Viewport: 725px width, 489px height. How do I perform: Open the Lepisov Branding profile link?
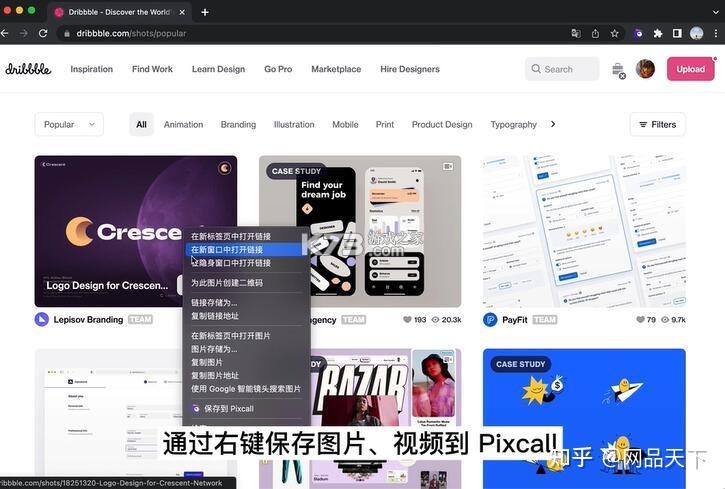88,319
